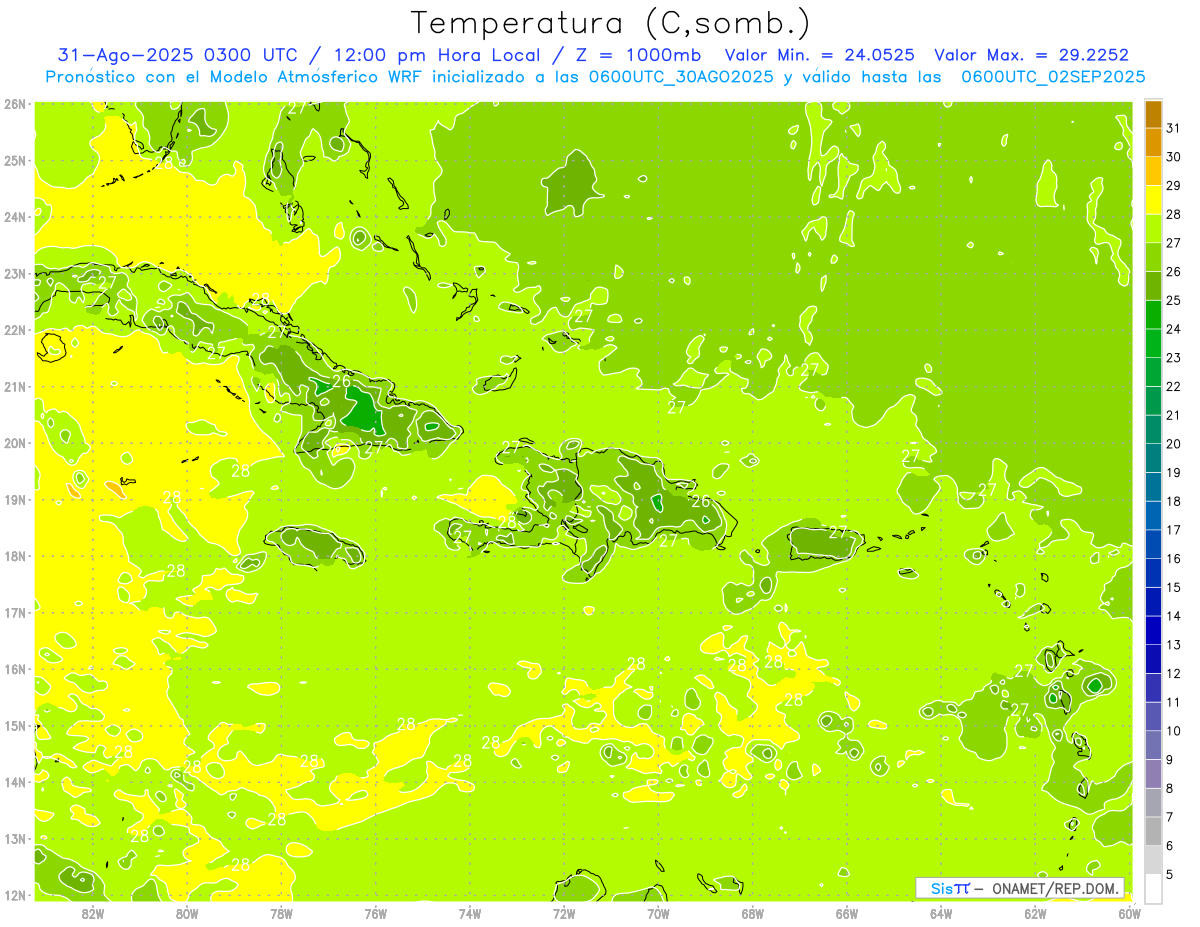The height and width of the screenshot is (927, 1200).
Task: Click the longitude label "80W"
Action: [x=187, y=913]
